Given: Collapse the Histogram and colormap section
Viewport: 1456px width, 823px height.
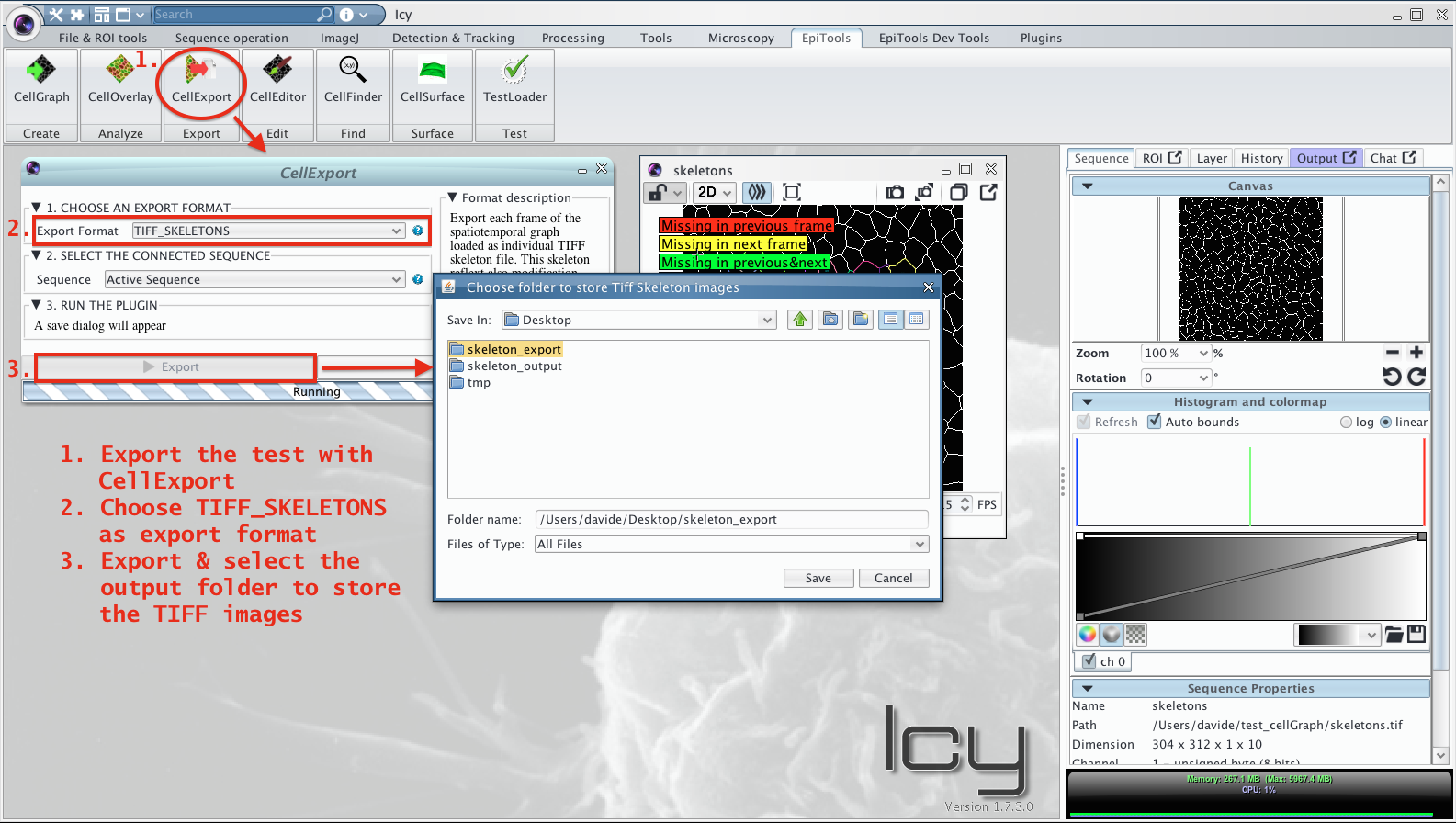Looking at the screenshot, I should [1088, 401].
